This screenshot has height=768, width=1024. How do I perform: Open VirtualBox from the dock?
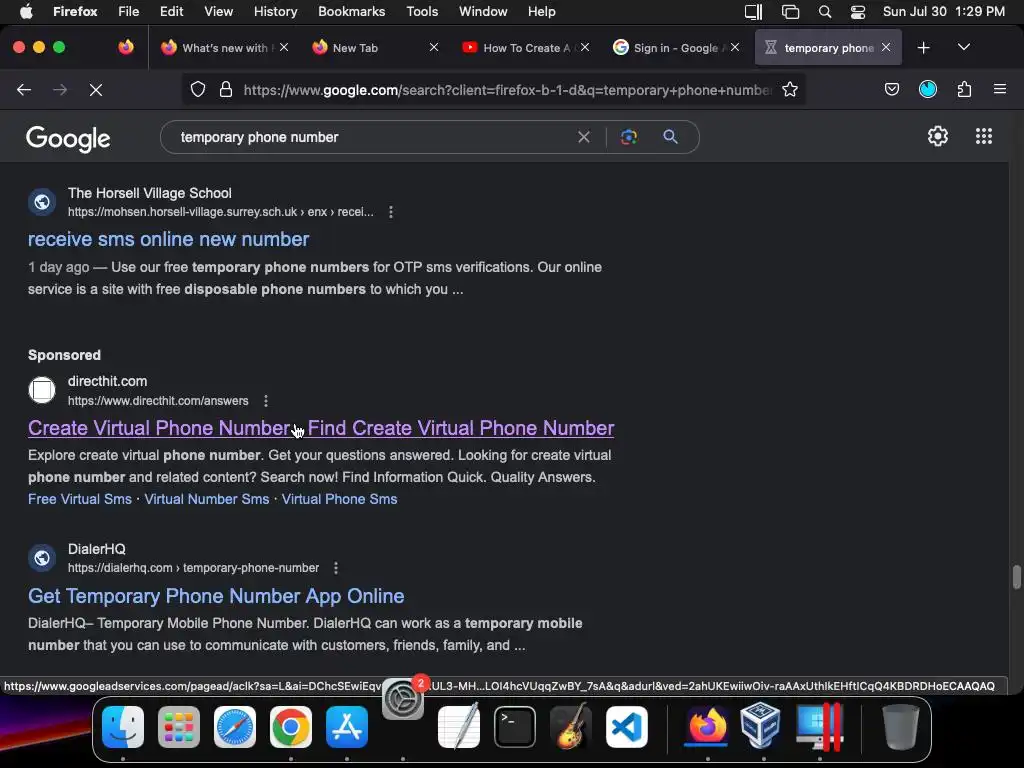coord(760,725)
